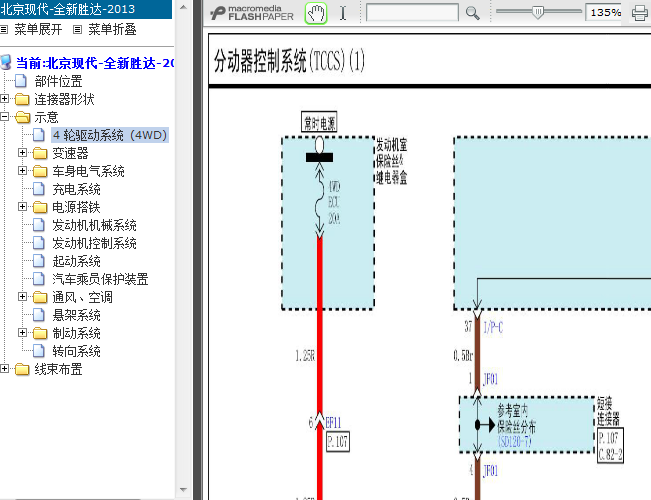Click the 发动机控制系统 page icon
The height and width of the screenshot is (500, 651).
(39, 243)
